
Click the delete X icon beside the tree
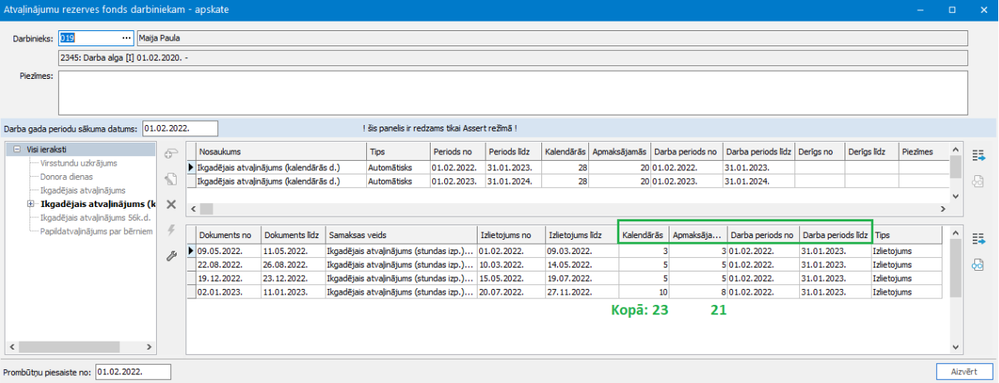tap(171, 205)
